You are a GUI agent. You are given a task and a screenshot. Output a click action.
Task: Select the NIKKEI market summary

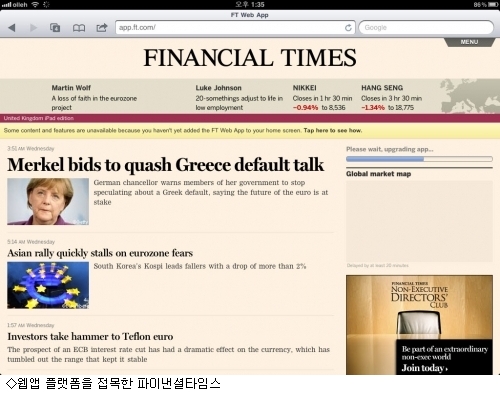322,98
